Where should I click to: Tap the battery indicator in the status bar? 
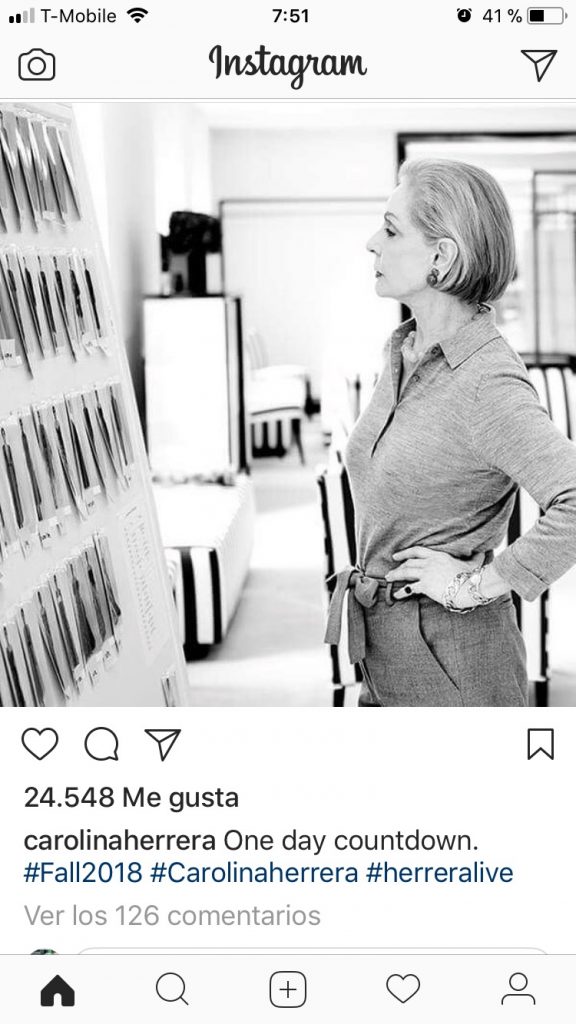pos(546,16)
